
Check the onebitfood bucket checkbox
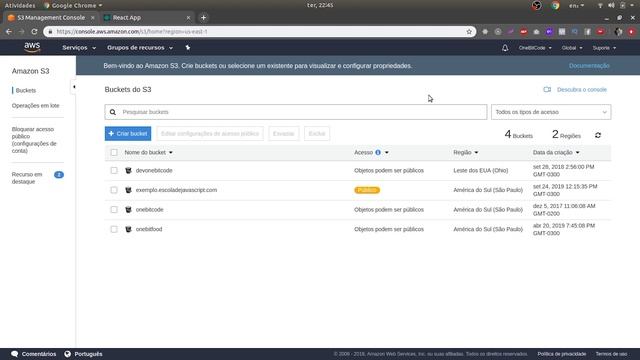pos(114,229)
